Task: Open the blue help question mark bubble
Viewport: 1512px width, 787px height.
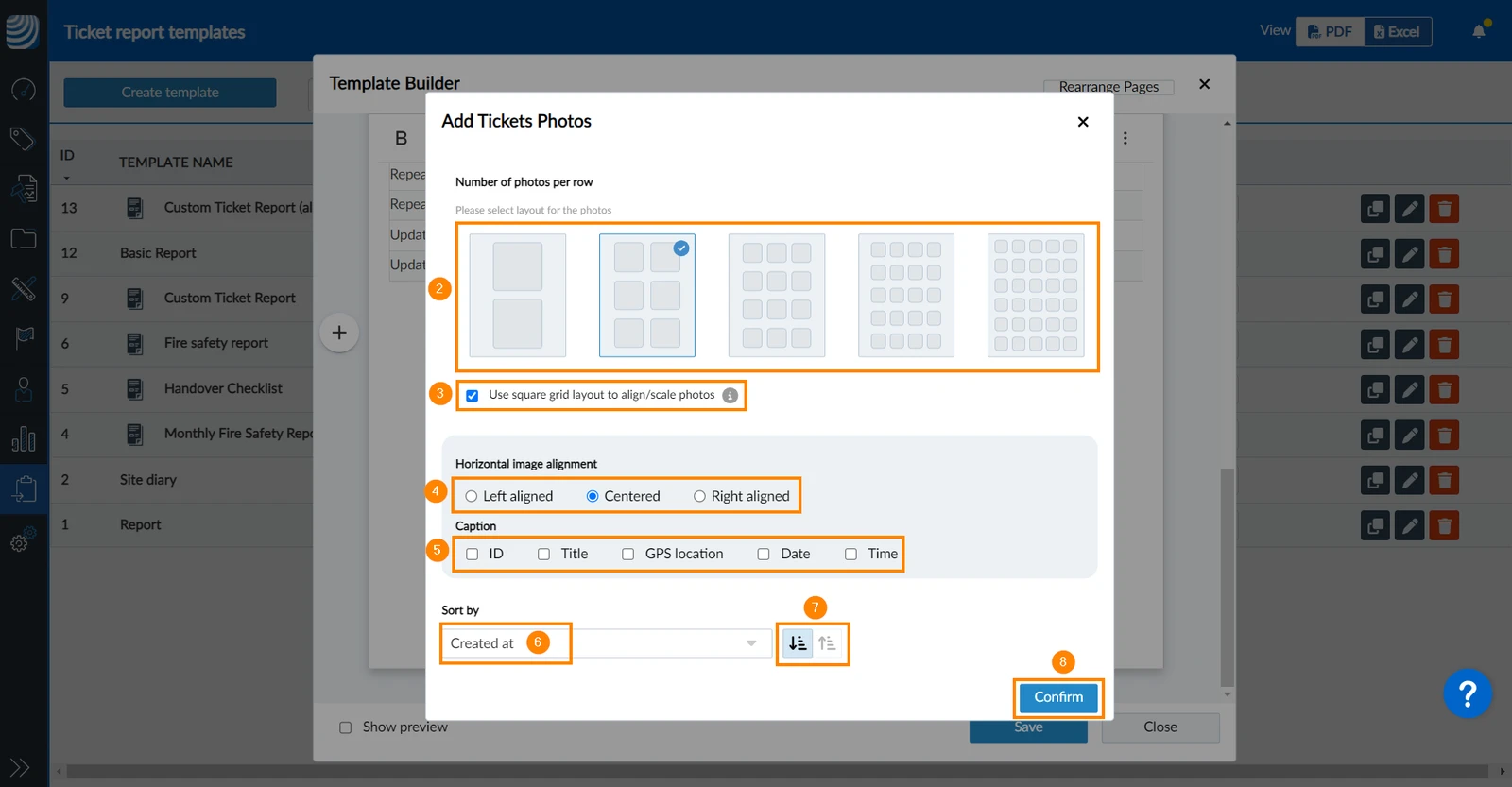Action: tap(1467, 694)
